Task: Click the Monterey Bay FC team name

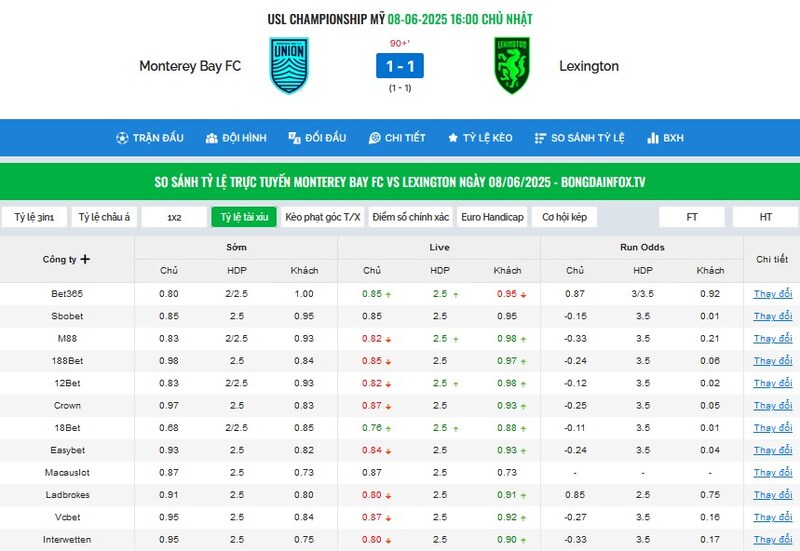Action: coord(190,66)
